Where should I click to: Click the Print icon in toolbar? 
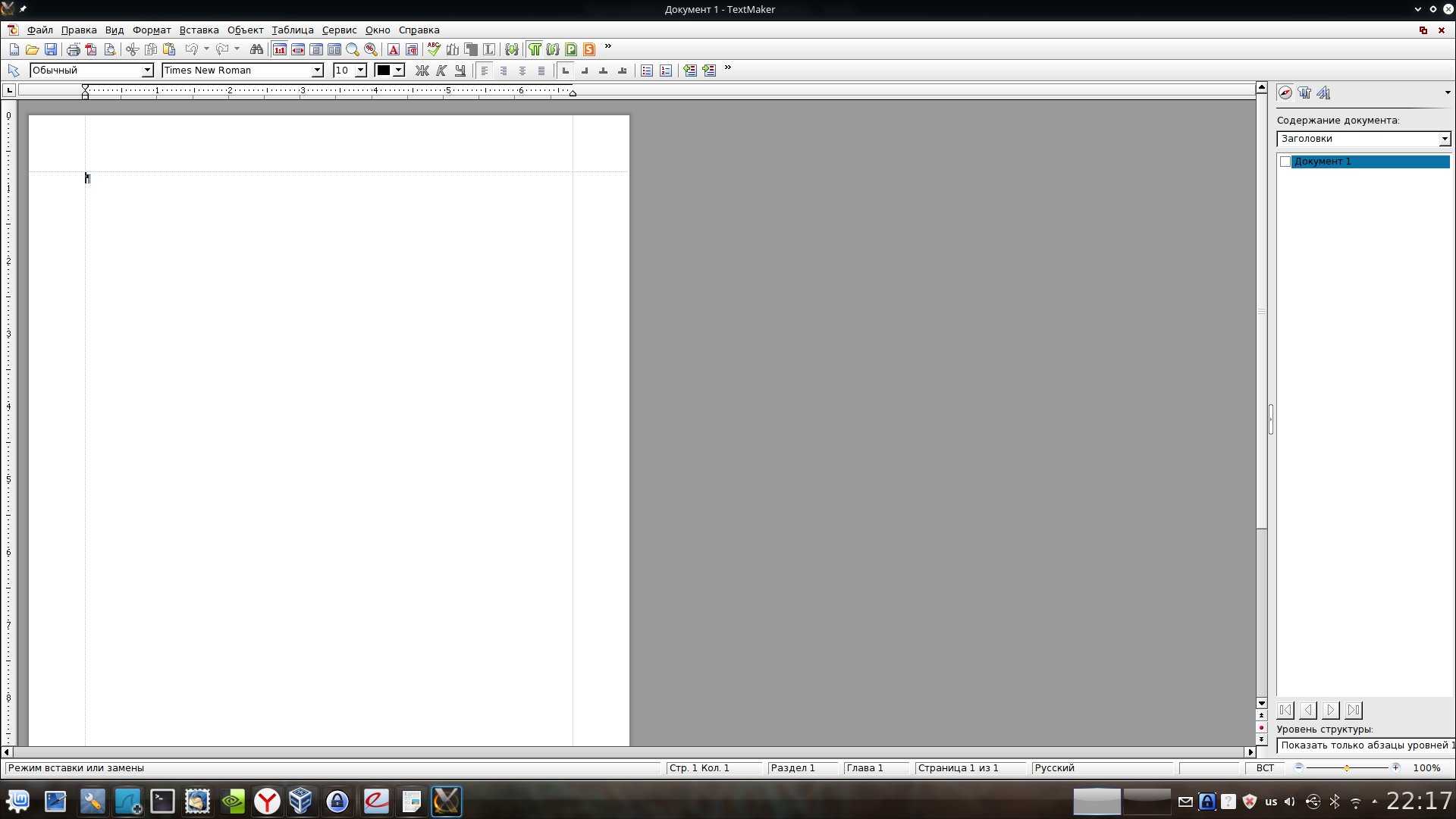pyautogui.click(x=74, y=49)
